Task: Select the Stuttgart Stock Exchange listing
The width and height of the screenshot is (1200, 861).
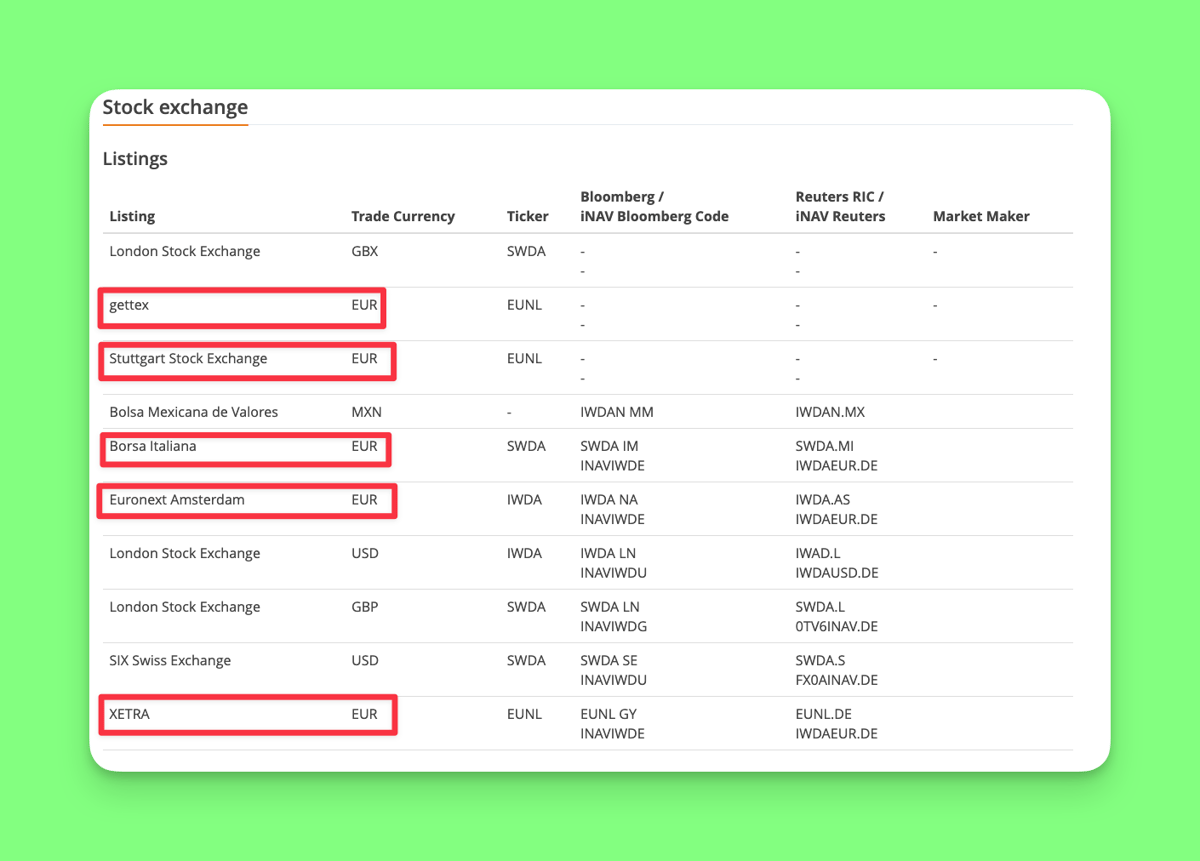Action: 188,359
